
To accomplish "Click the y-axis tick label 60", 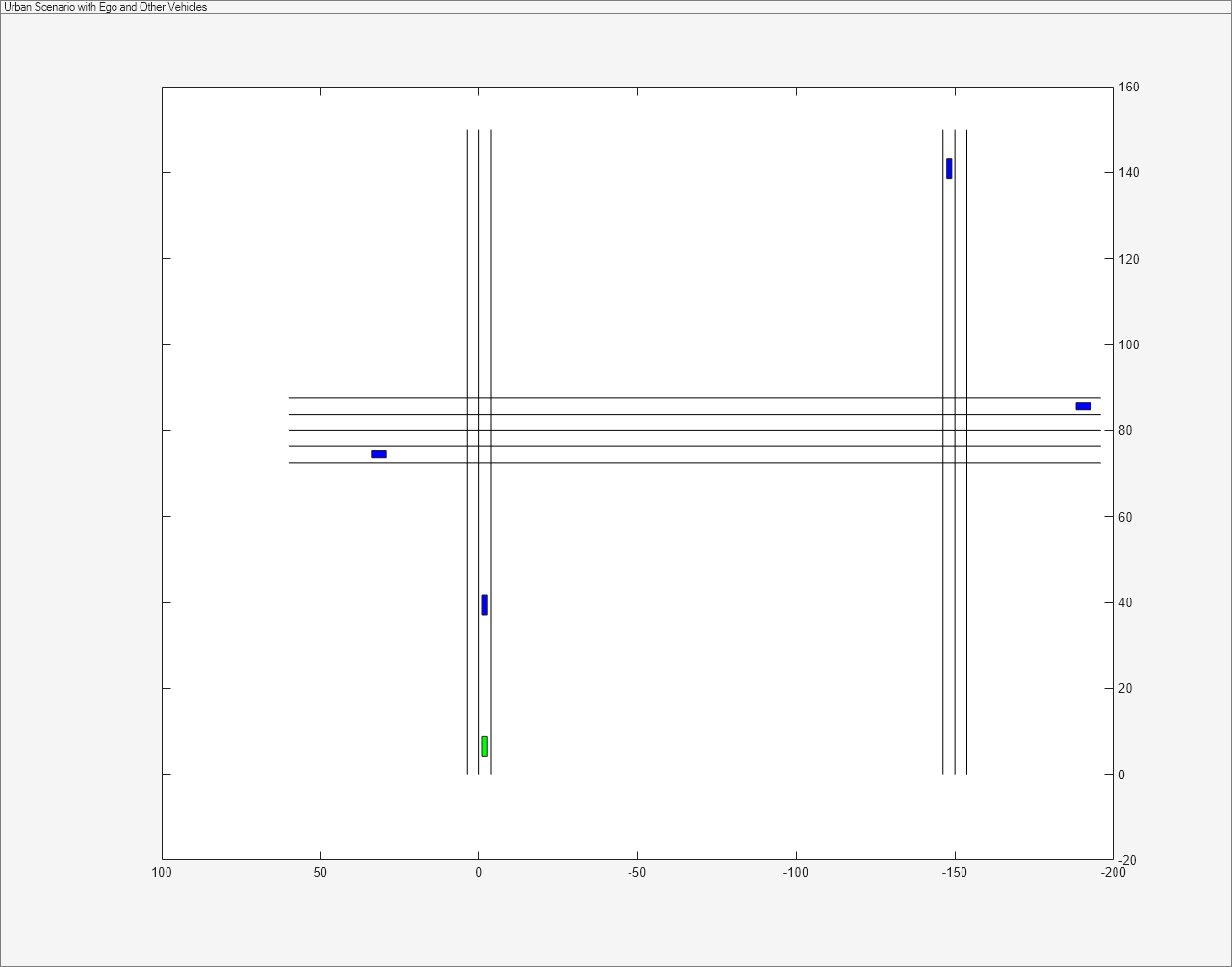I will (x=1125, y=517).
